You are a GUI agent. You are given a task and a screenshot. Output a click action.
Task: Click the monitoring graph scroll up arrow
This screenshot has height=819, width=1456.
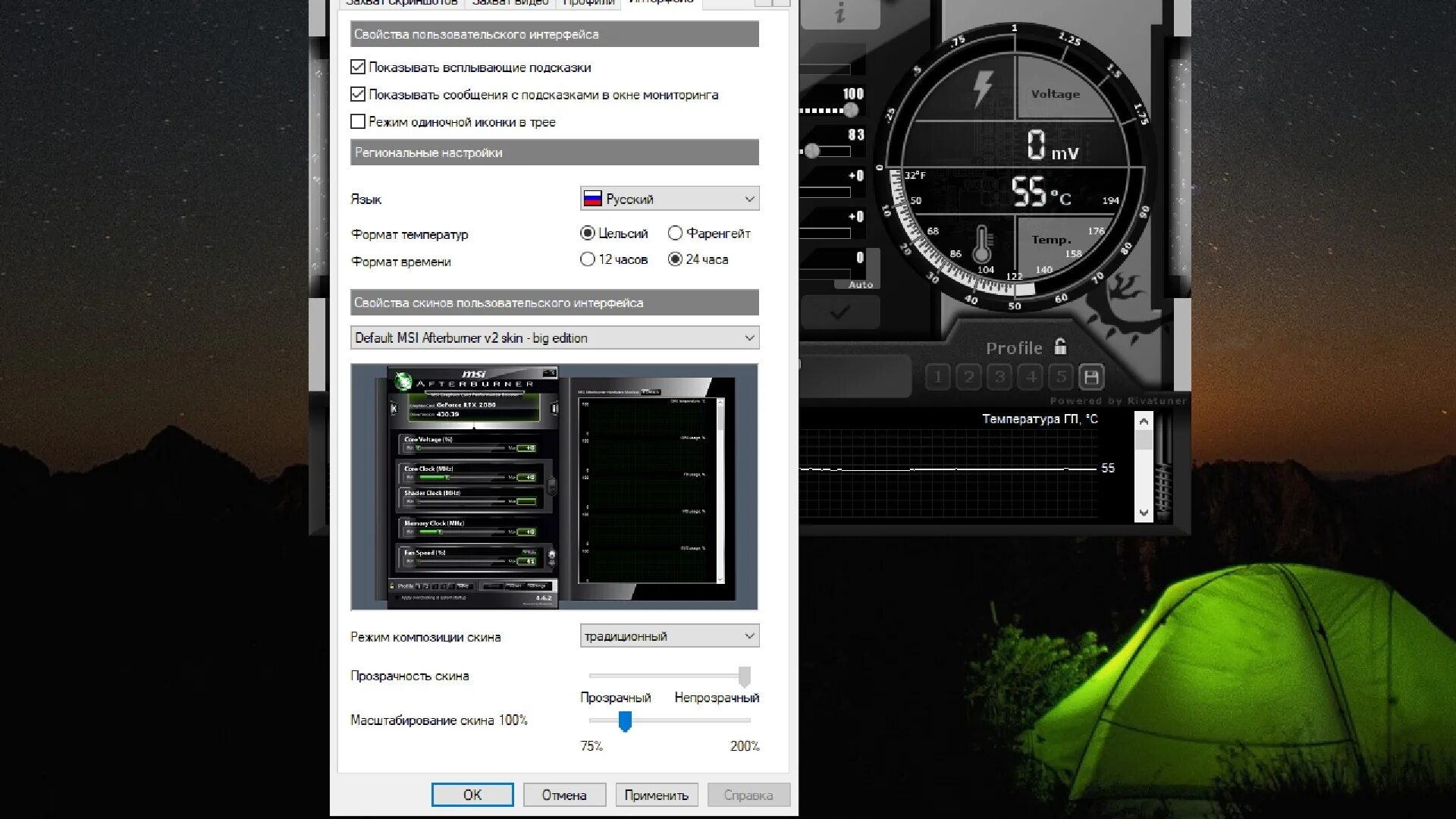click(1144, 421)
